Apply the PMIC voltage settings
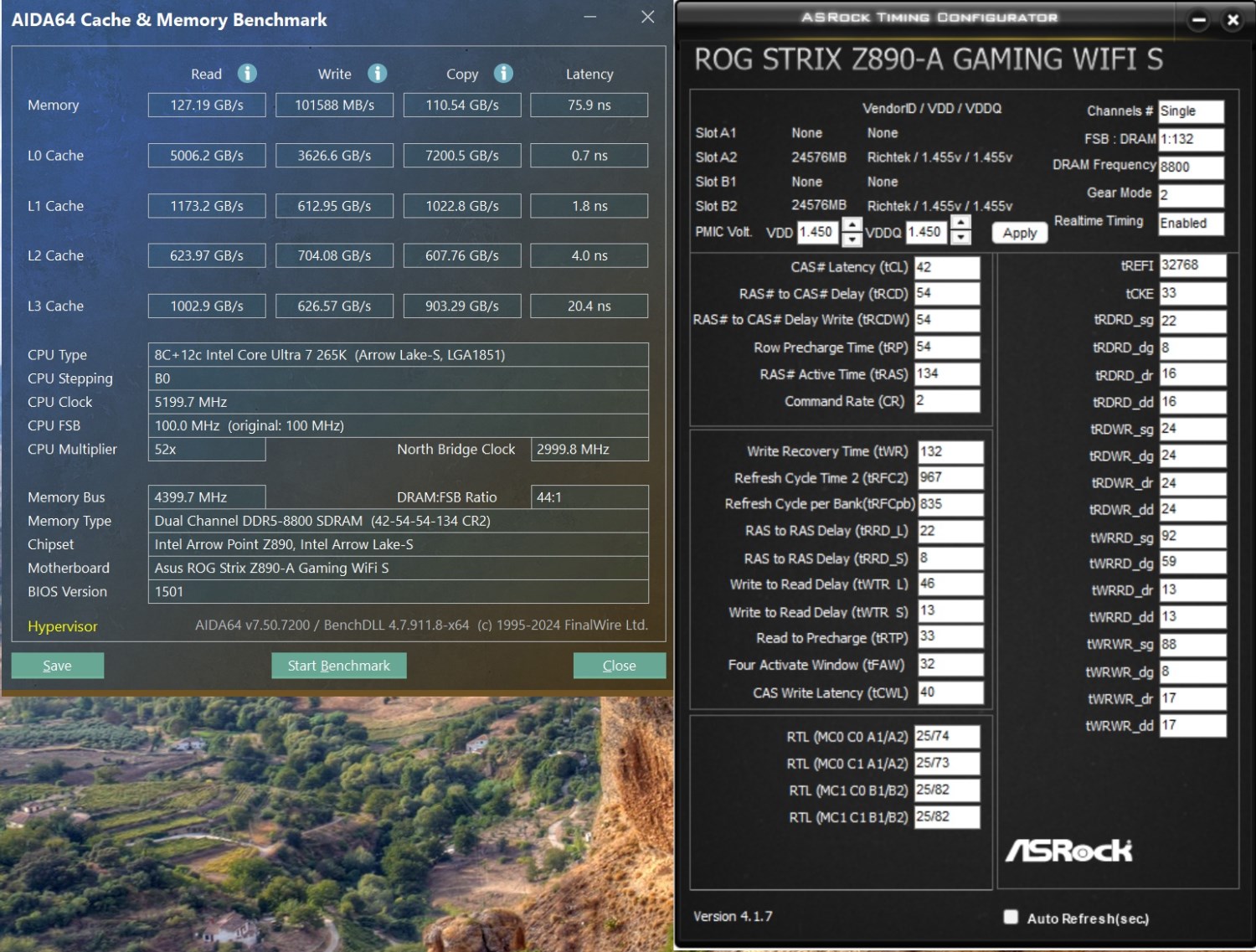1256x952 pixels. point(1020,233)
